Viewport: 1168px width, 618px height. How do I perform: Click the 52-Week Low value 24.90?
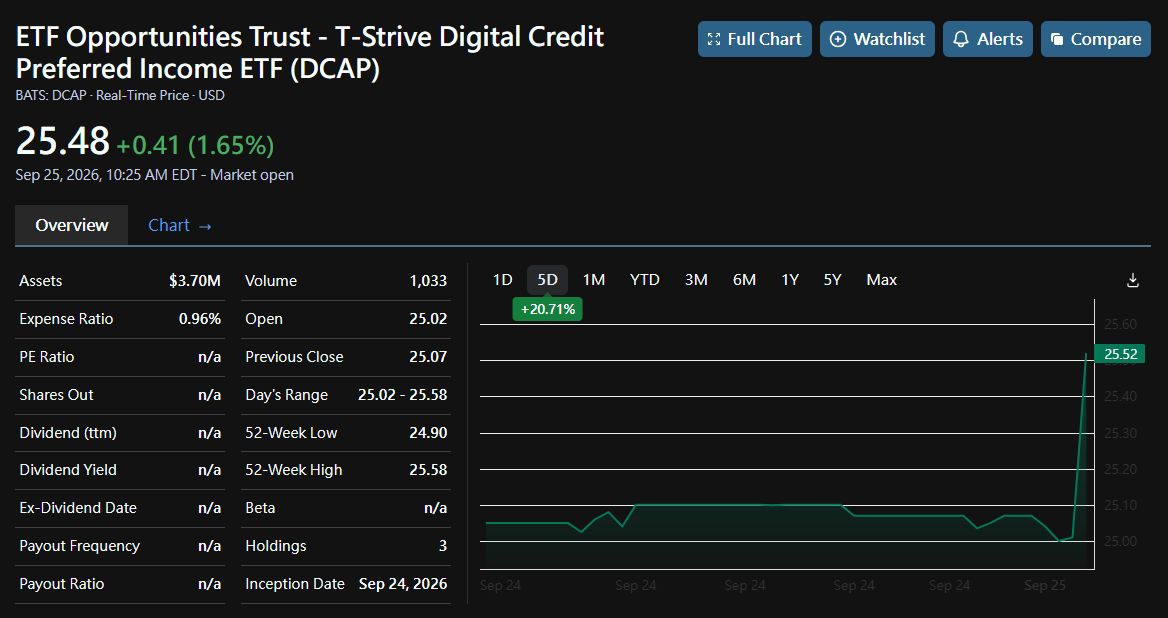(428, 433)
